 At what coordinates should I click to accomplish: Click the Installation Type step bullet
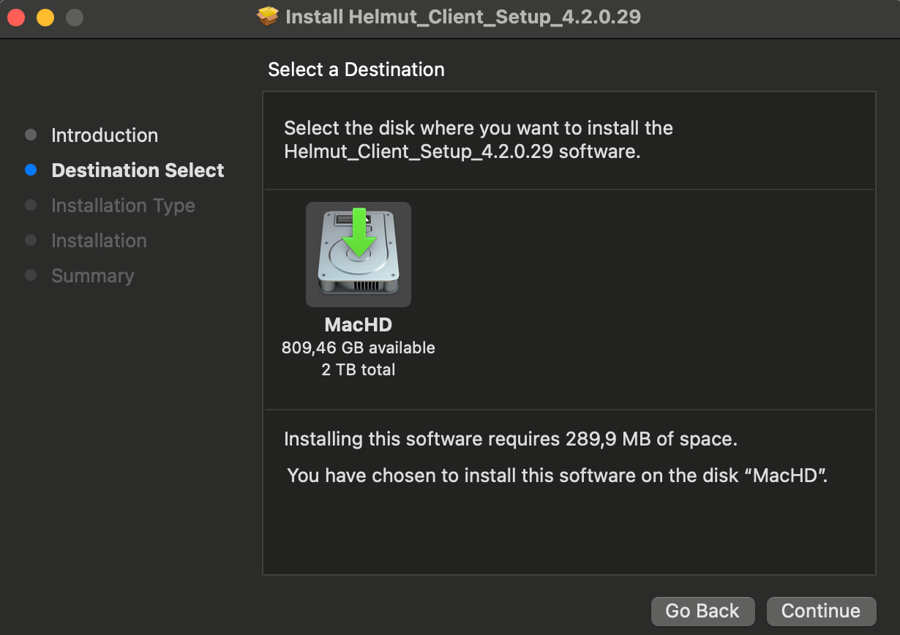[x=31, y=205]
